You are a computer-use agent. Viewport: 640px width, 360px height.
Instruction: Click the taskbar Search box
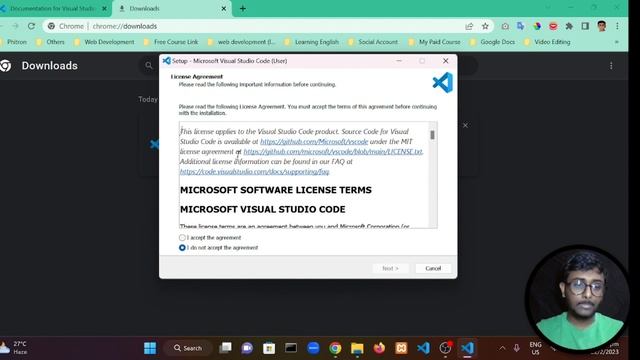188,348
